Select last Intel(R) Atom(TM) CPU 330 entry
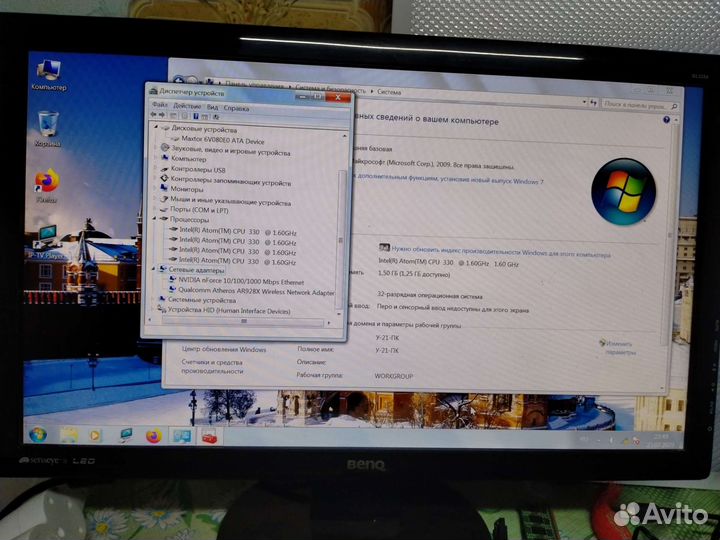The image size is (720, 540). pyautogui.click(x=237, y=261)
